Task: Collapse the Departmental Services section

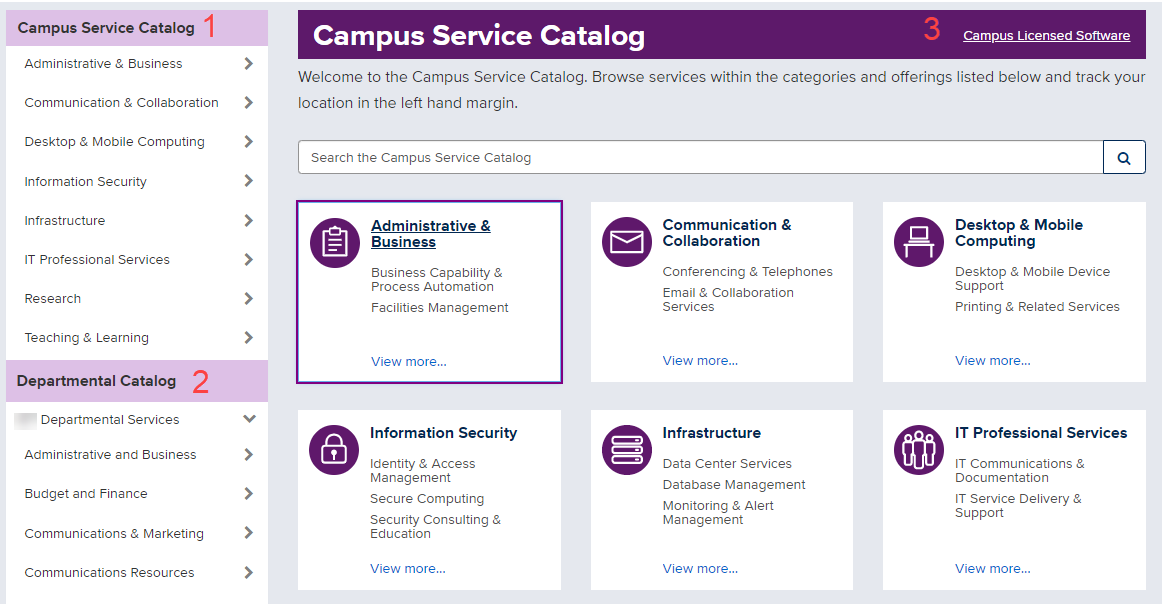Action: [249, 419]
